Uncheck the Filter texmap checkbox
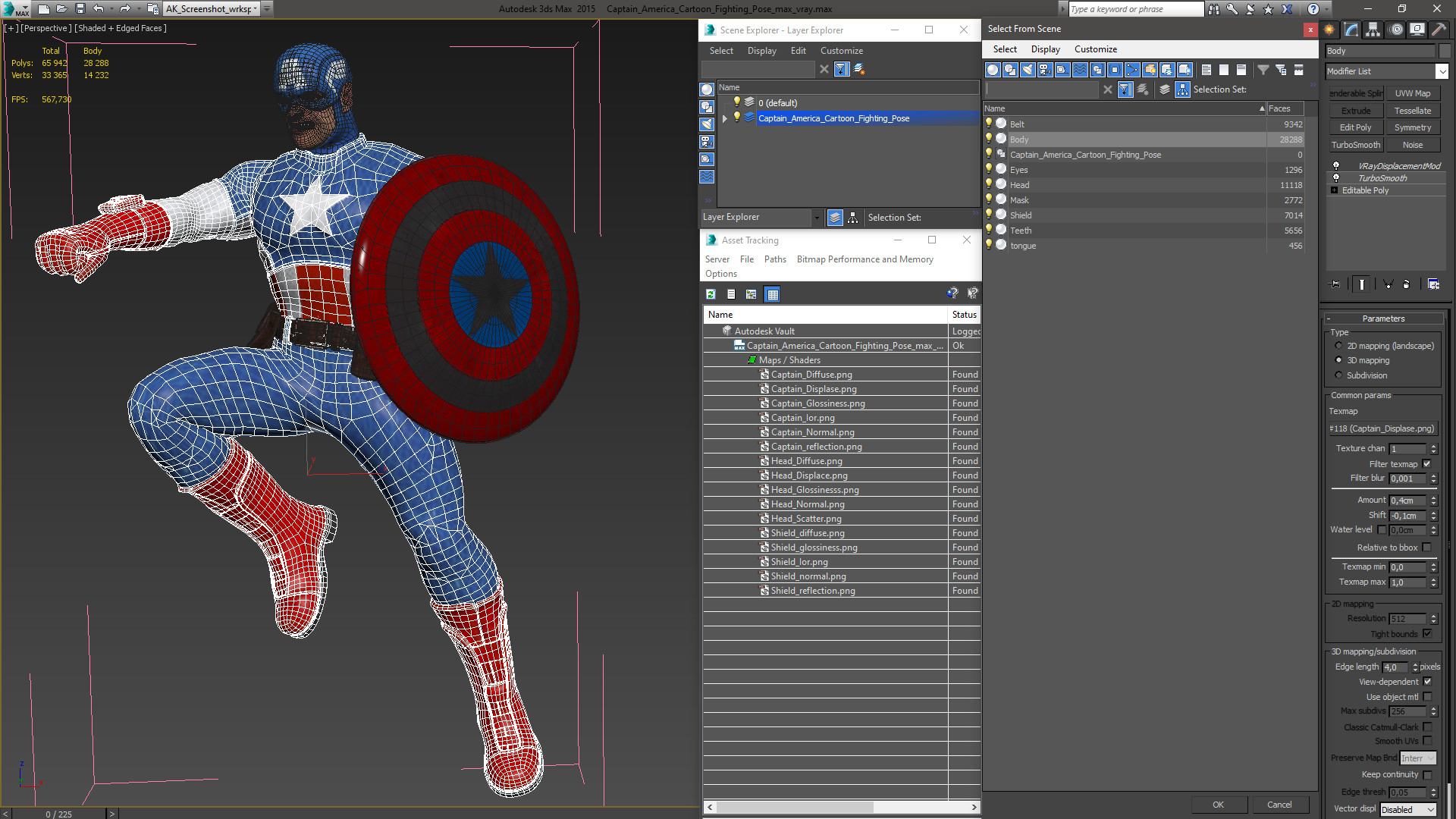1456x819 pixels. [x=1426, y=464]
